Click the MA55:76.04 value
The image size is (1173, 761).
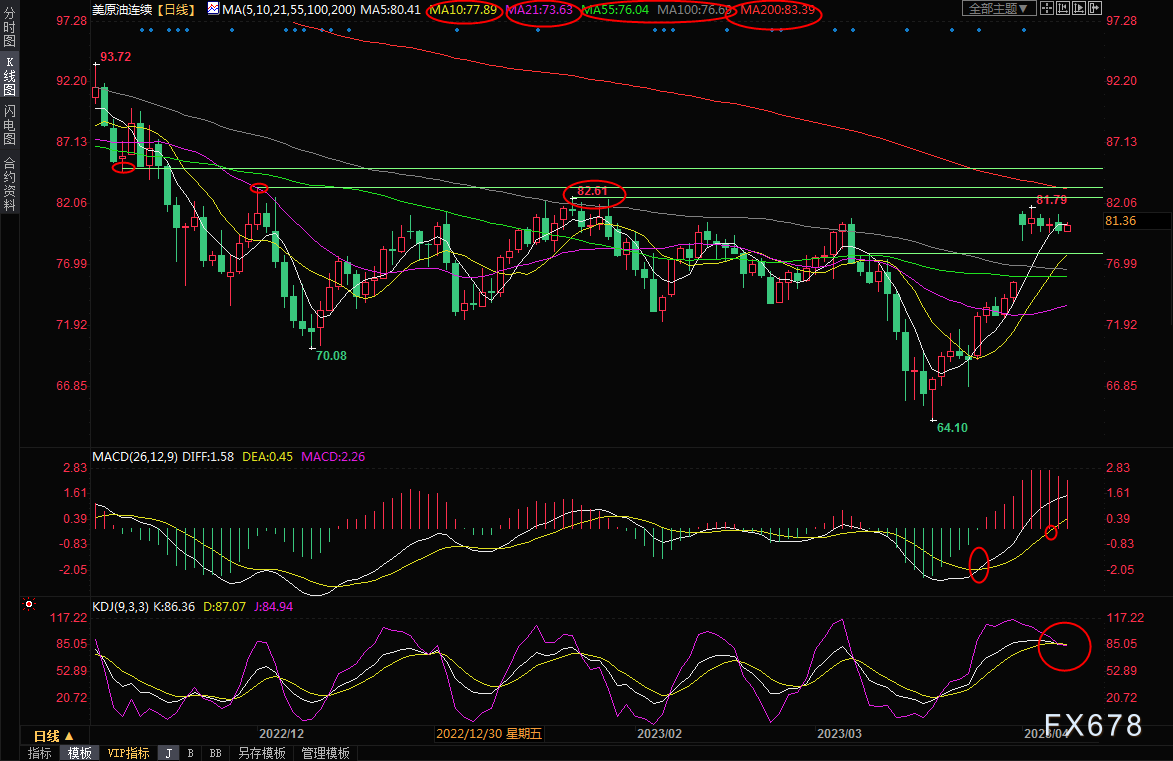[x=616, y=10]
